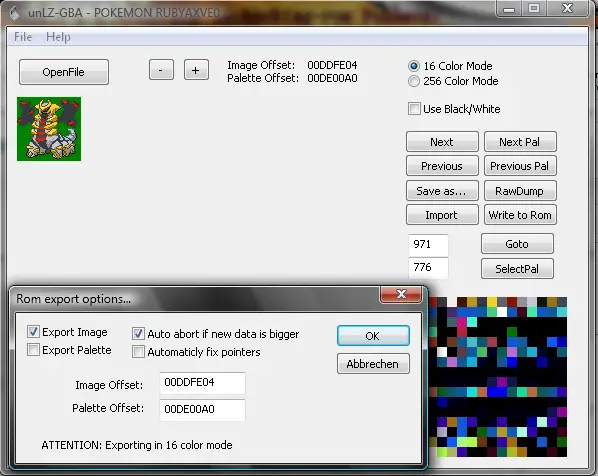Check the Export Palette checkbox

[33, 349]
